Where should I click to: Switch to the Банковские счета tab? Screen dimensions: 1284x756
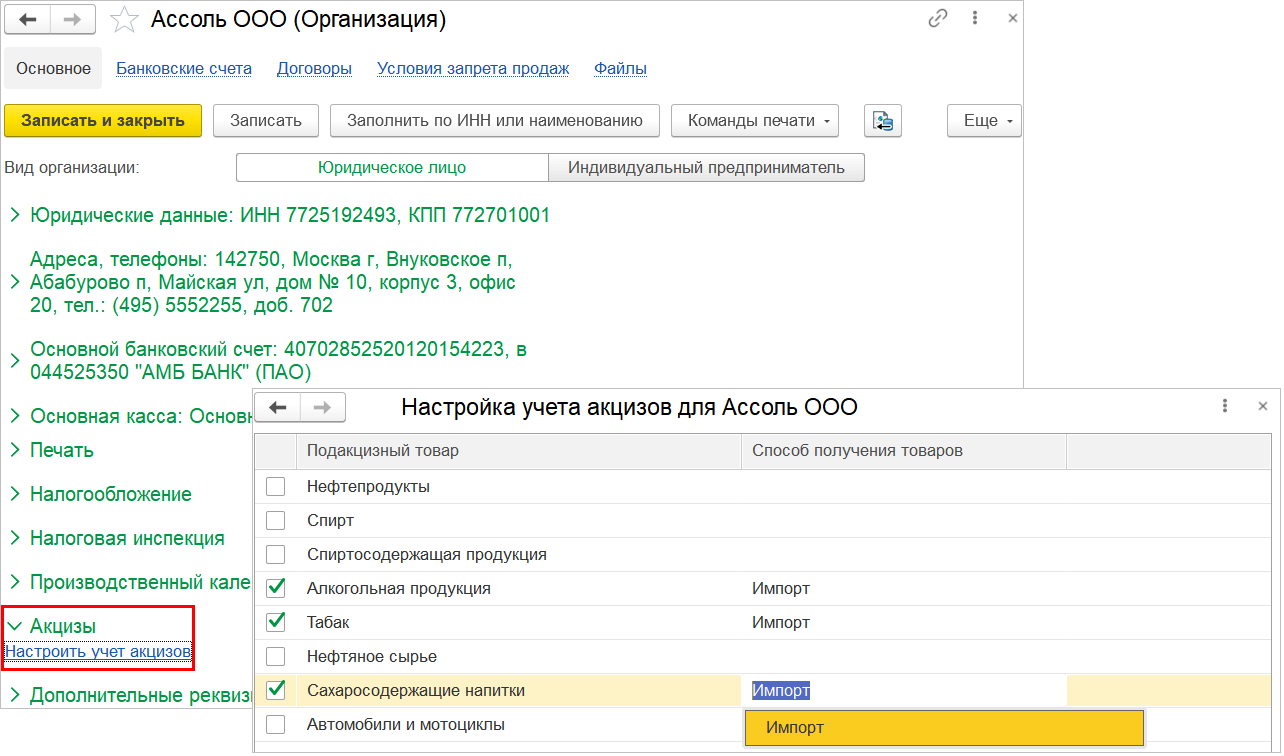[184, 69]
